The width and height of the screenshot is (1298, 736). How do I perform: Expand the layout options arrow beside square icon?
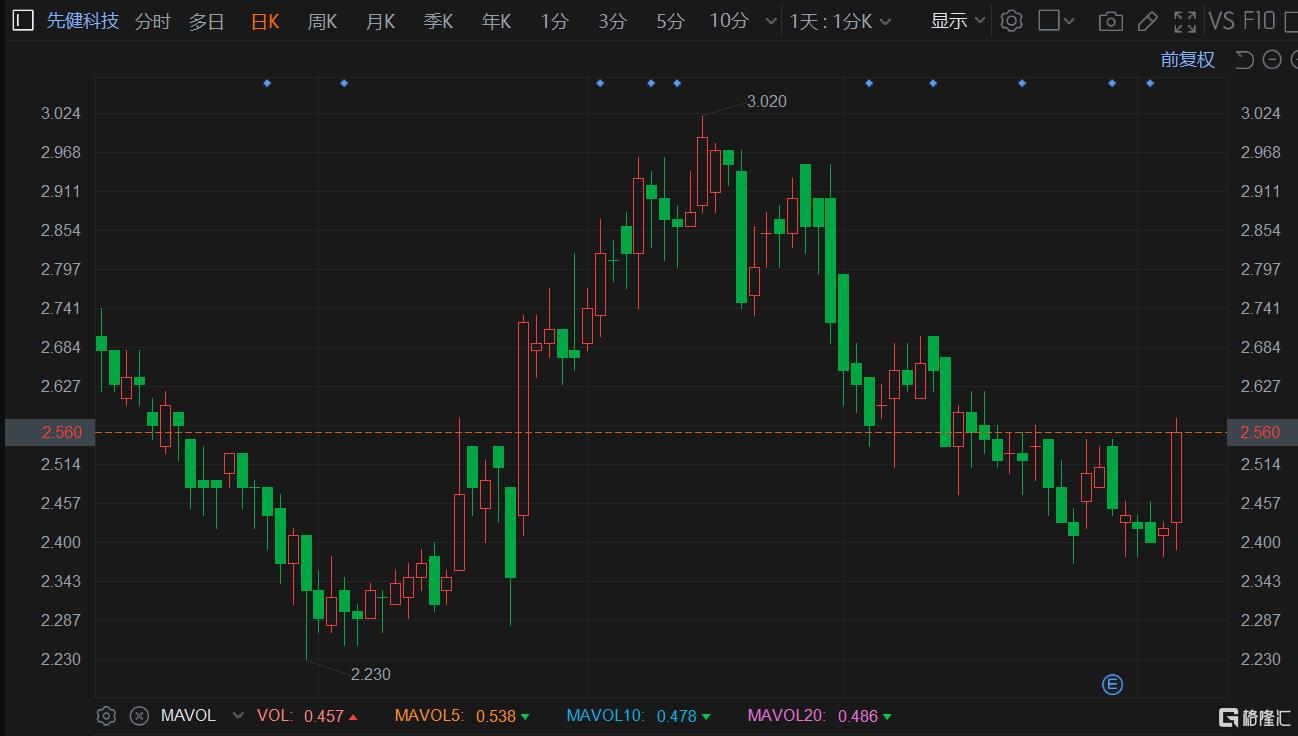(1069, 21)
